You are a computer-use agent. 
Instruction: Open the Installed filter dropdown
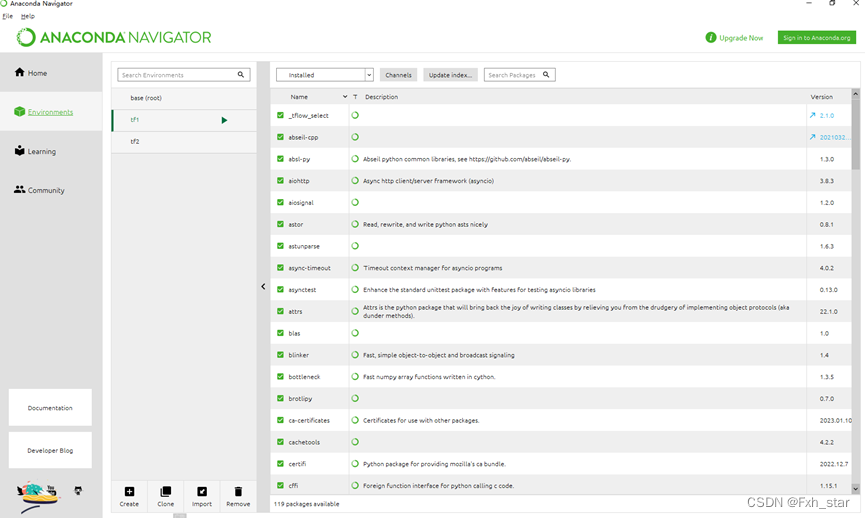325,74
